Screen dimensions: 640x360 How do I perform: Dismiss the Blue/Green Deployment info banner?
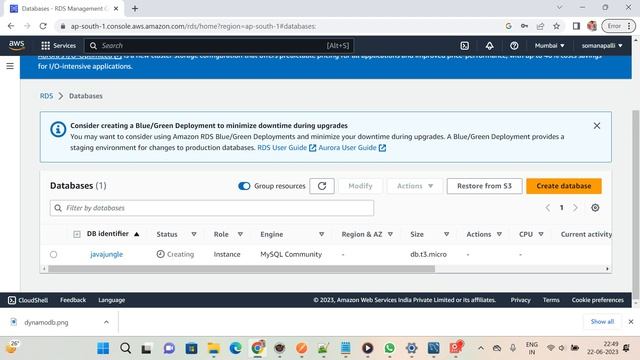(597, 126)
